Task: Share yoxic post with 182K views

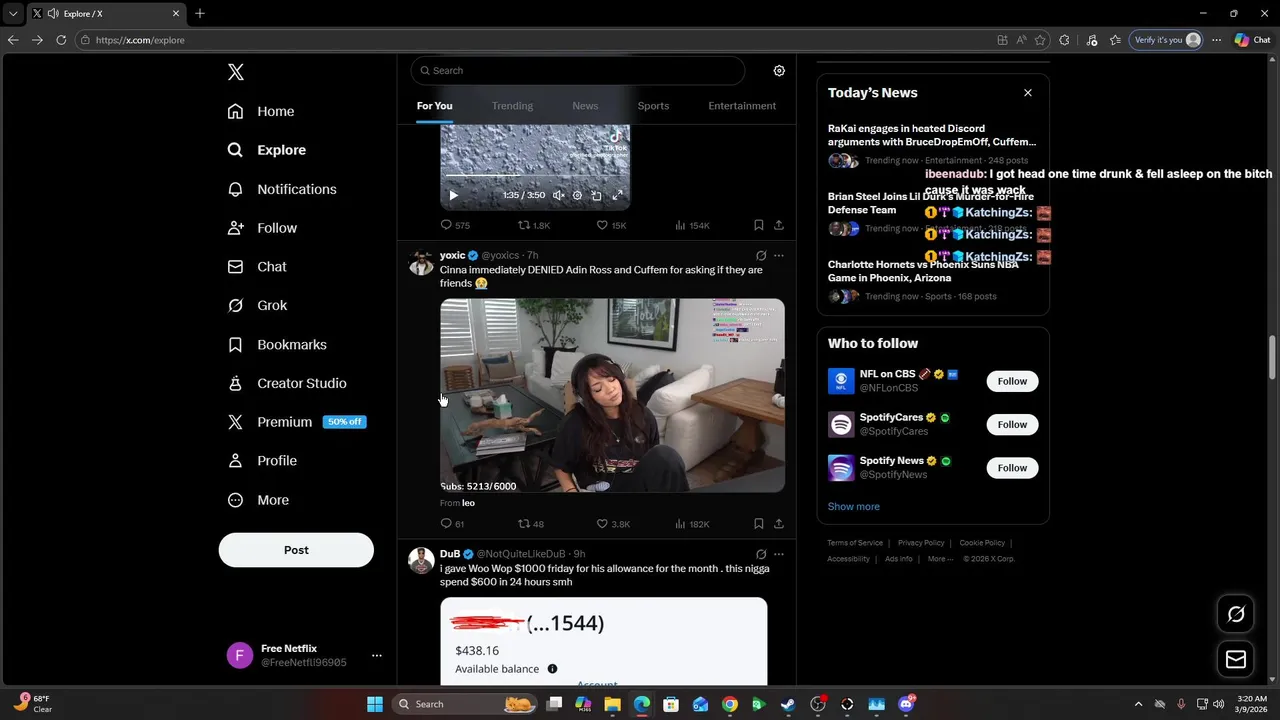Action: tap(779, 524)
